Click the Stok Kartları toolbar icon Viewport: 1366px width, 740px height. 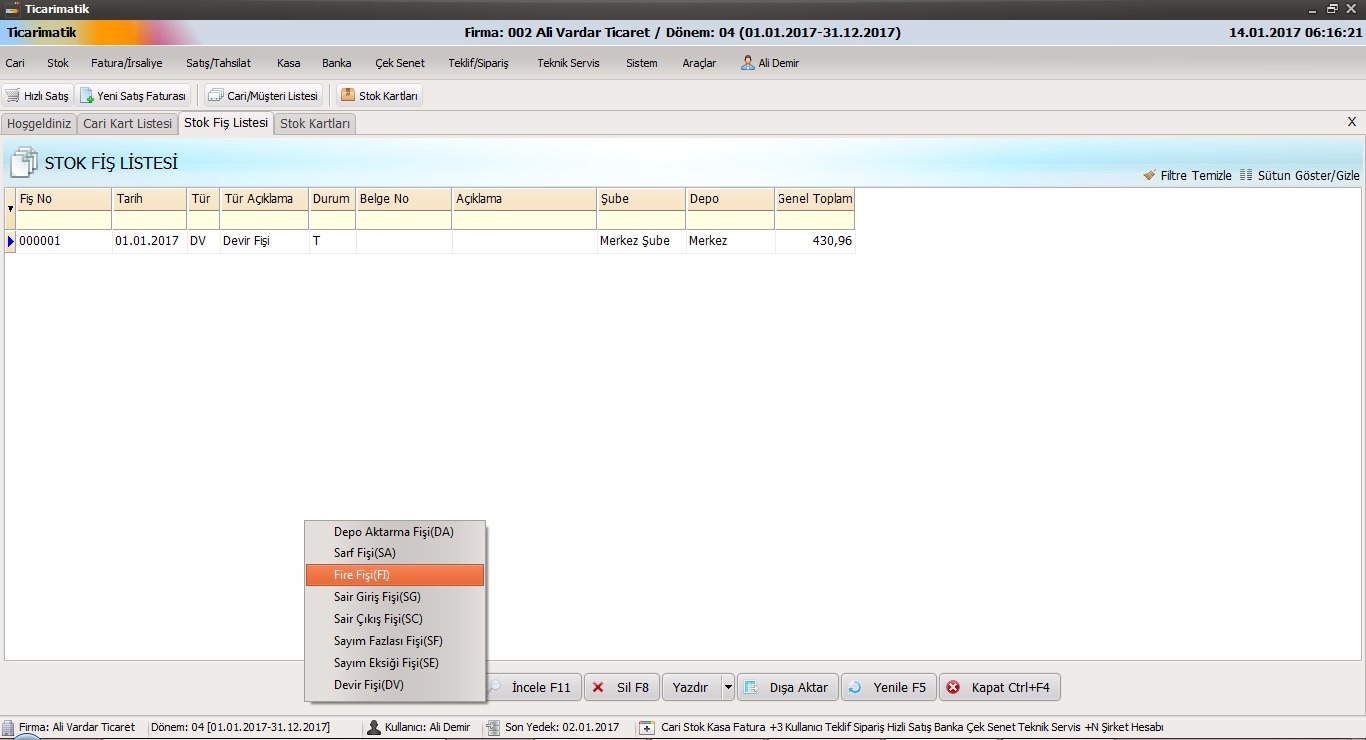pyautogui.click(x=347, y=96)
